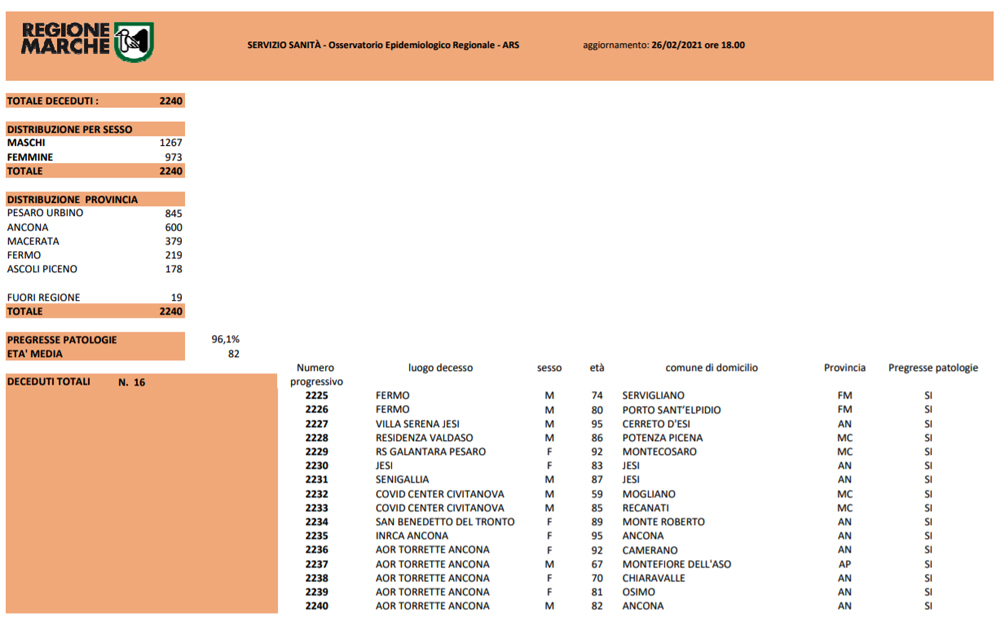The image size is (1000, 635).
Task: Select the TOTALE DECEDUTI header label
Action: [53, 101]
